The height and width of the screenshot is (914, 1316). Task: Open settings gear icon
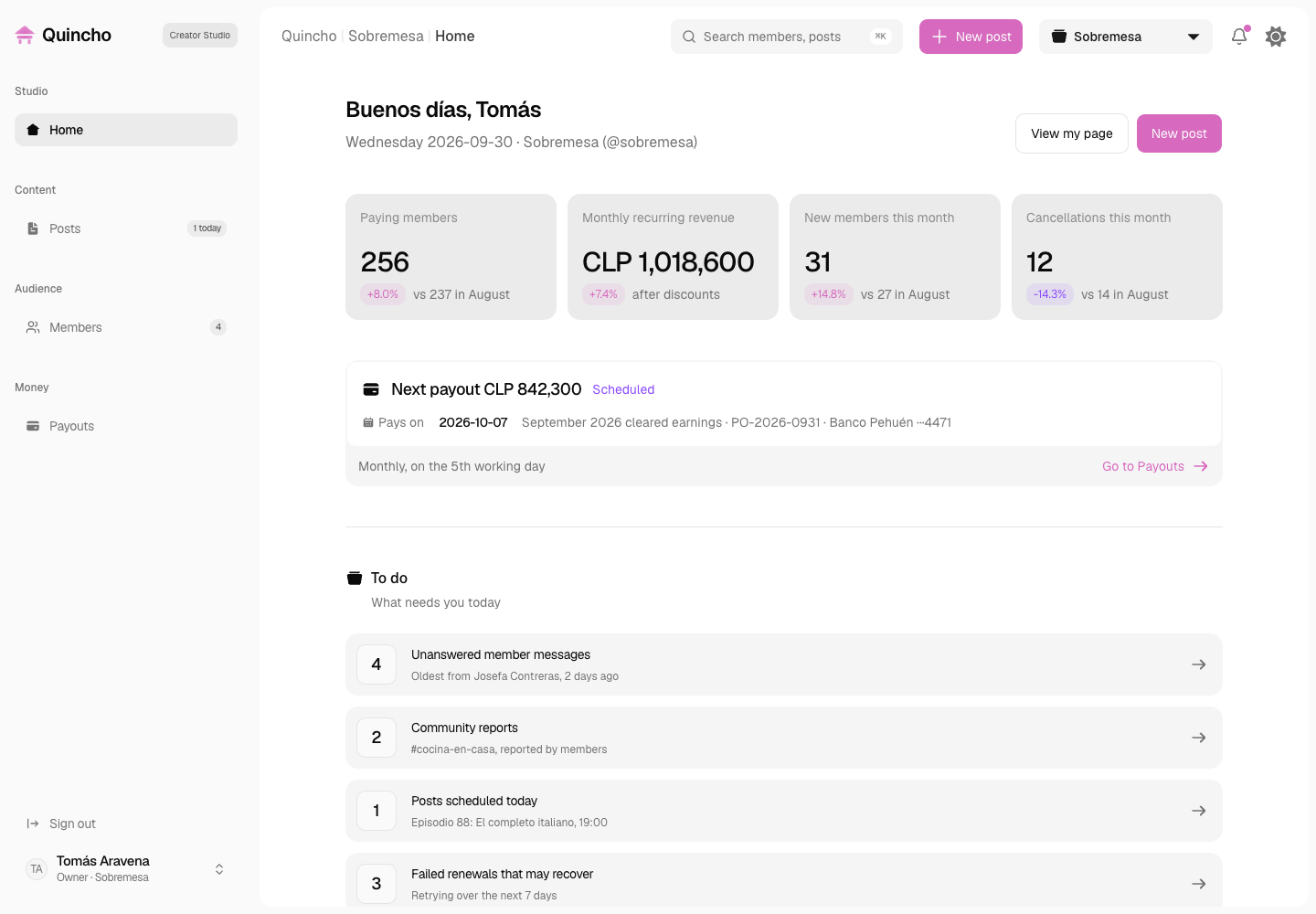coord(1276,37)
